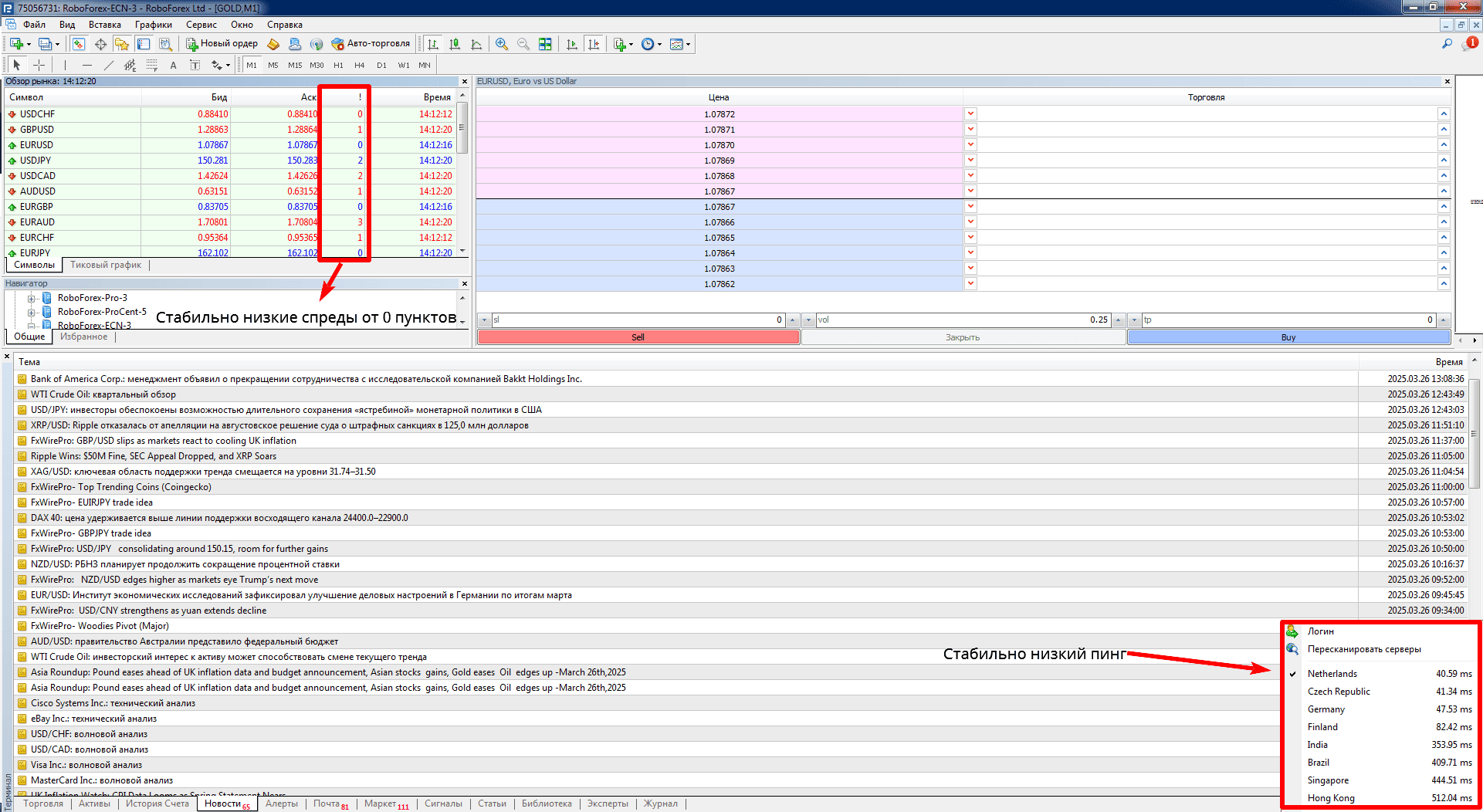The height and width of the screenshot is (812, 1483).
Task: Select the vertical line drawing tool
Action: coord(65,65)
